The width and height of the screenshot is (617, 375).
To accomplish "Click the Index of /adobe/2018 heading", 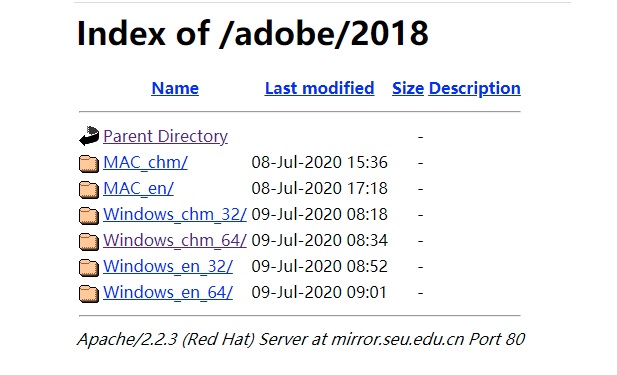I will [253, 33].
